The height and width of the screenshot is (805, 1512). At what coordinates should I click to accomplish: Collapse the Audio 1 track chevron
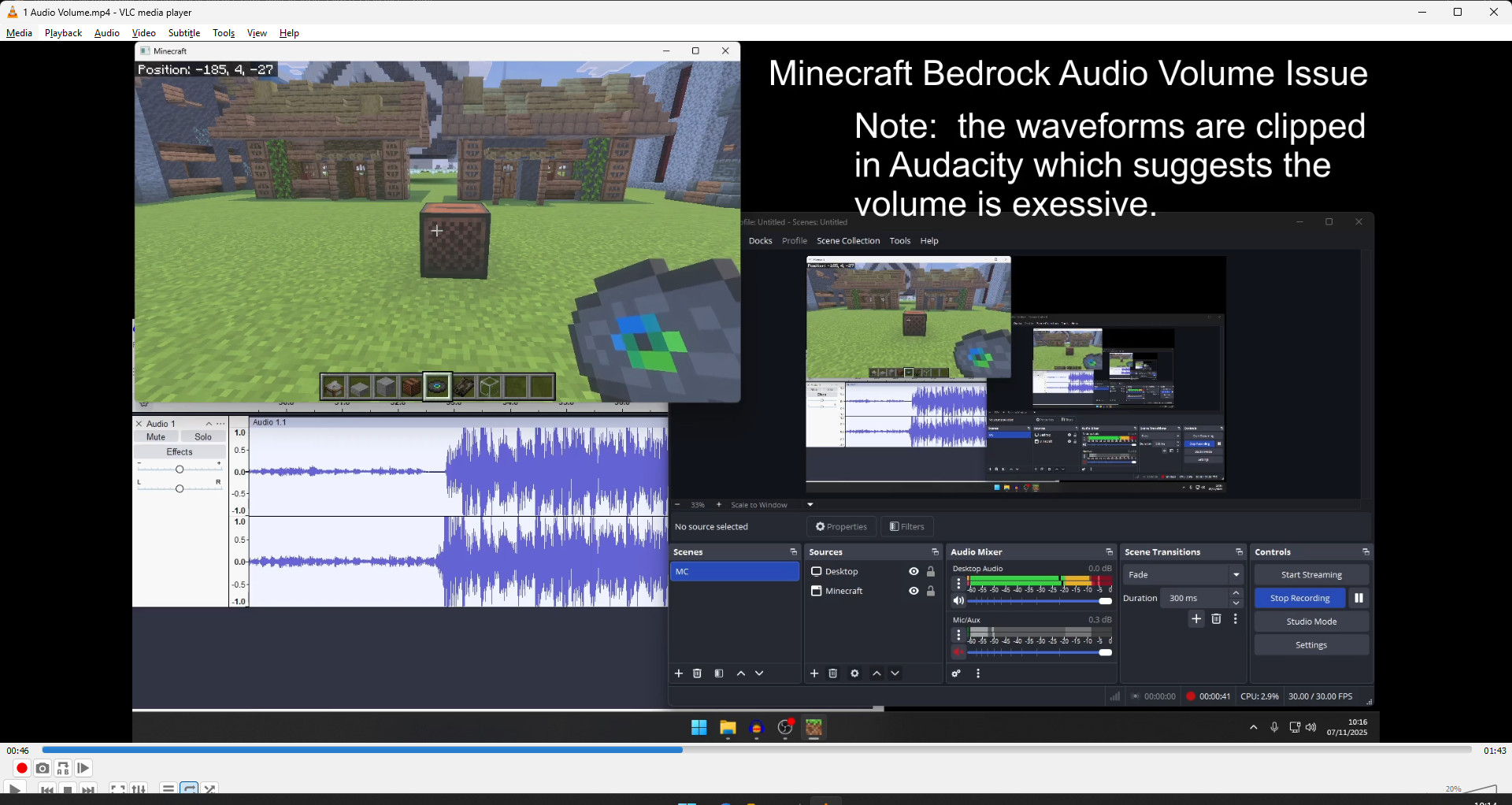tap(209, 424)
